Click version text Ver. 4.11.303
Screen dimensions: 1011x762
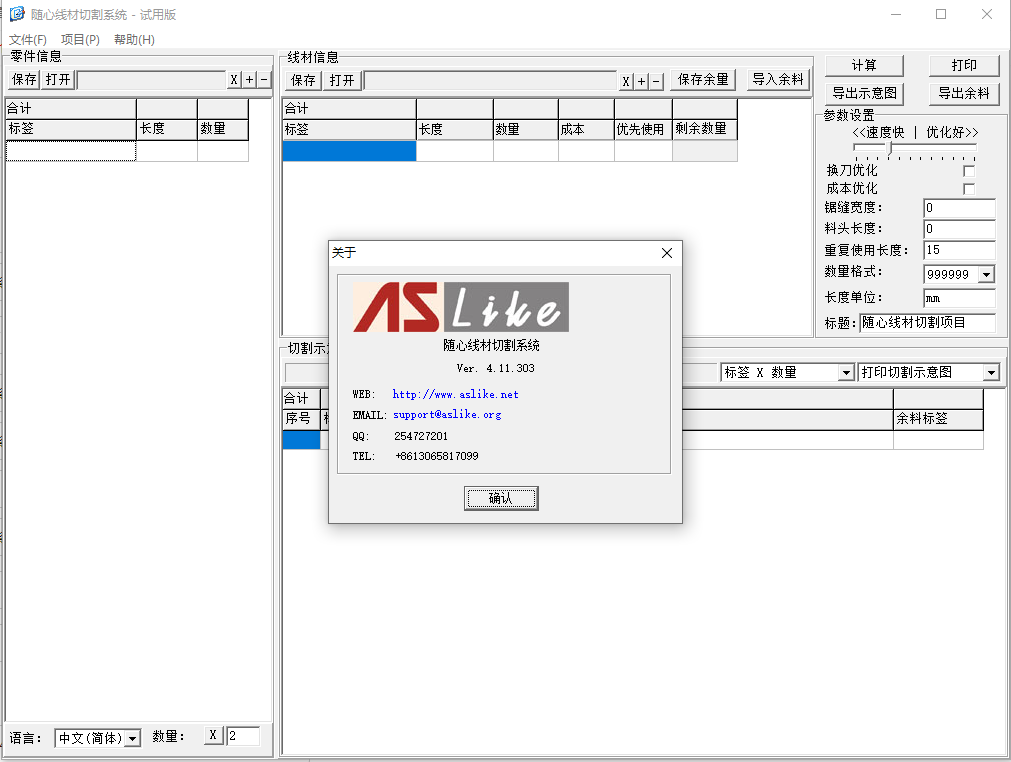click(495, 368)
